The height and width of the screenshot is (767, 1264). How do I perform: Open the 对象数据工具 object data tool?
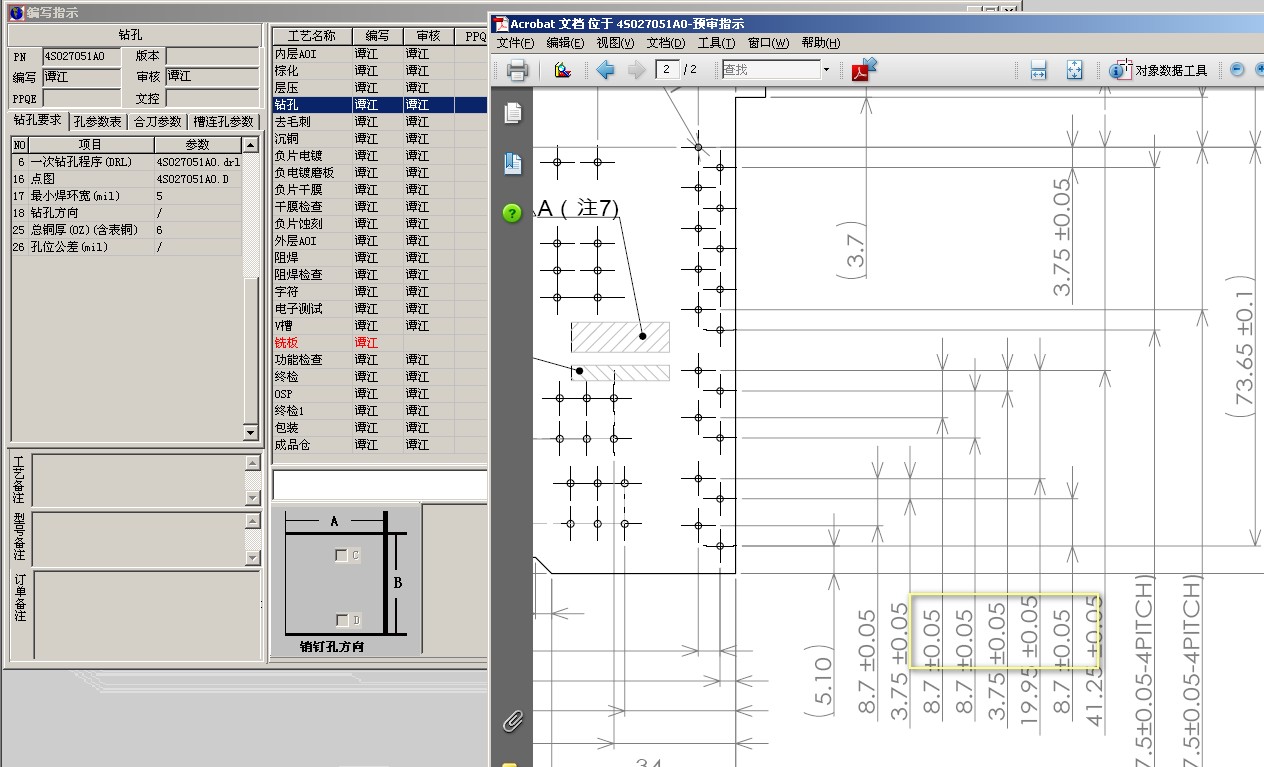(1159, 70)
